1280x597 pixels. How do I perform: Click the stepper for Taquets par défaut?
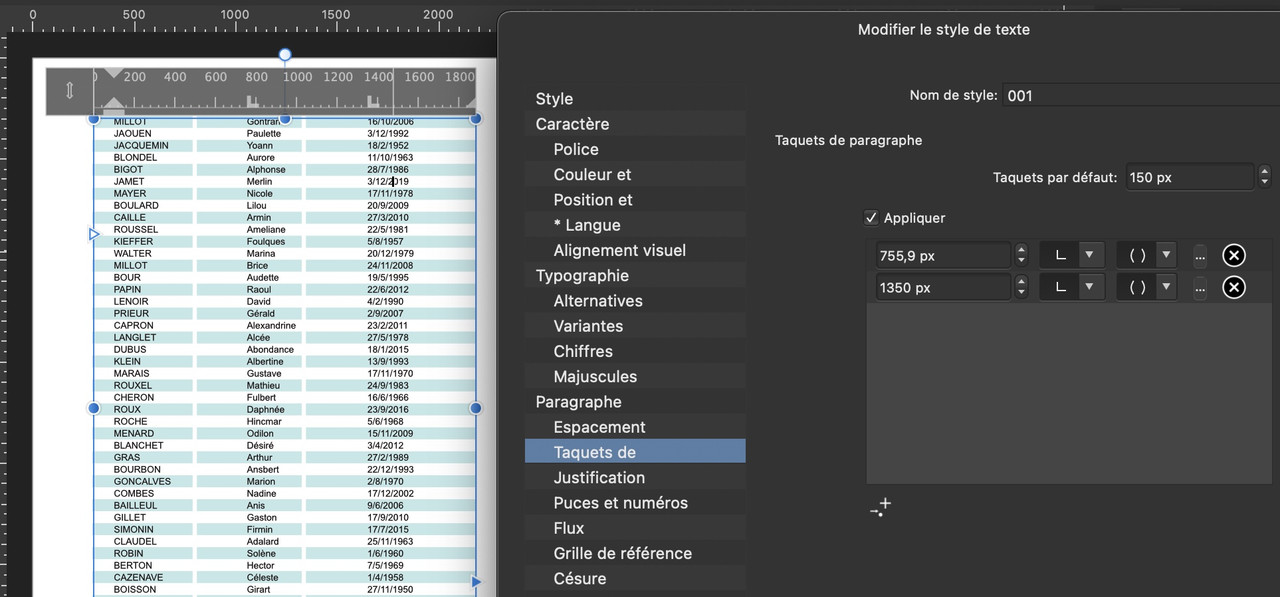(x=1265, y=177)
